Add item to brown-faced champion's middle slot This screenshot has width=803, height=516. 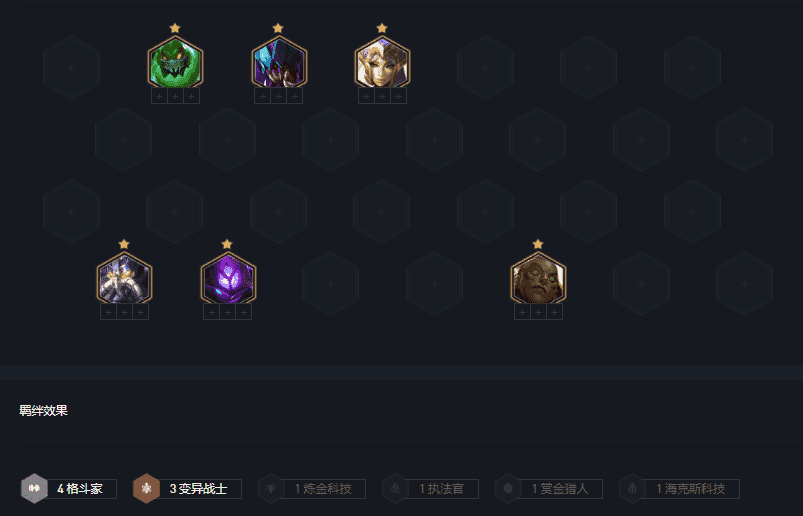(538, 312)
